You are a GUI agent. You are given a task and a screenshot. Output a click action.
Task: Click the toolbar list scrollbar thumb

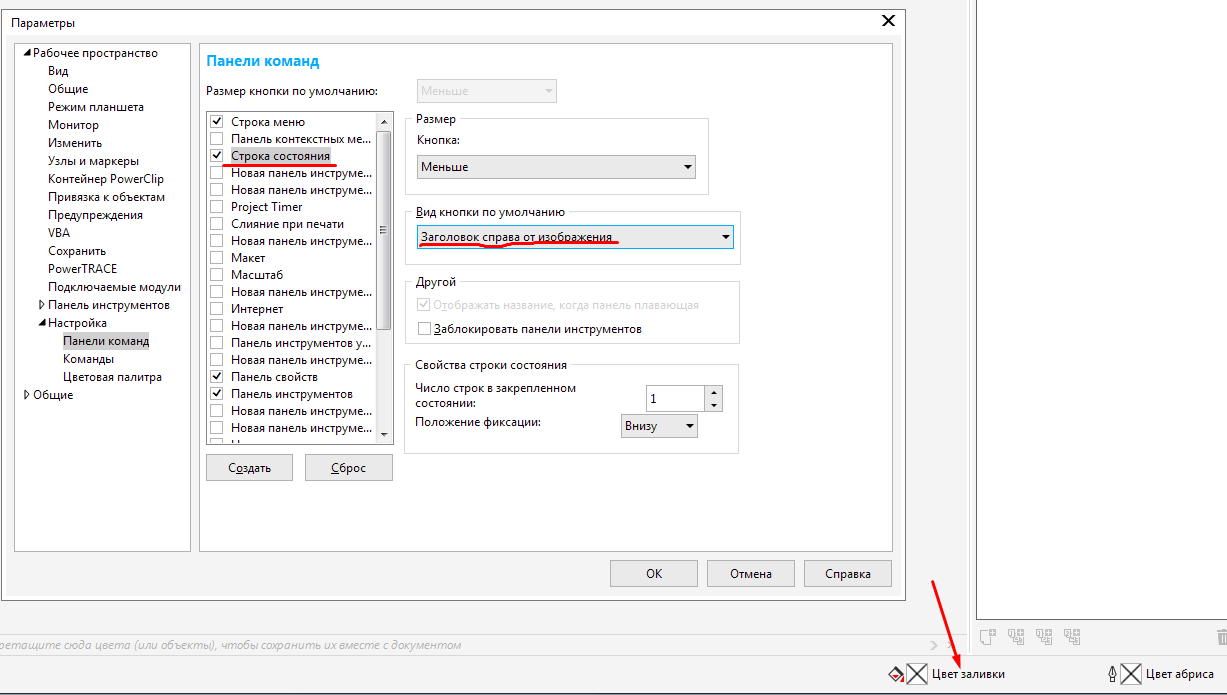coord(384,229)
